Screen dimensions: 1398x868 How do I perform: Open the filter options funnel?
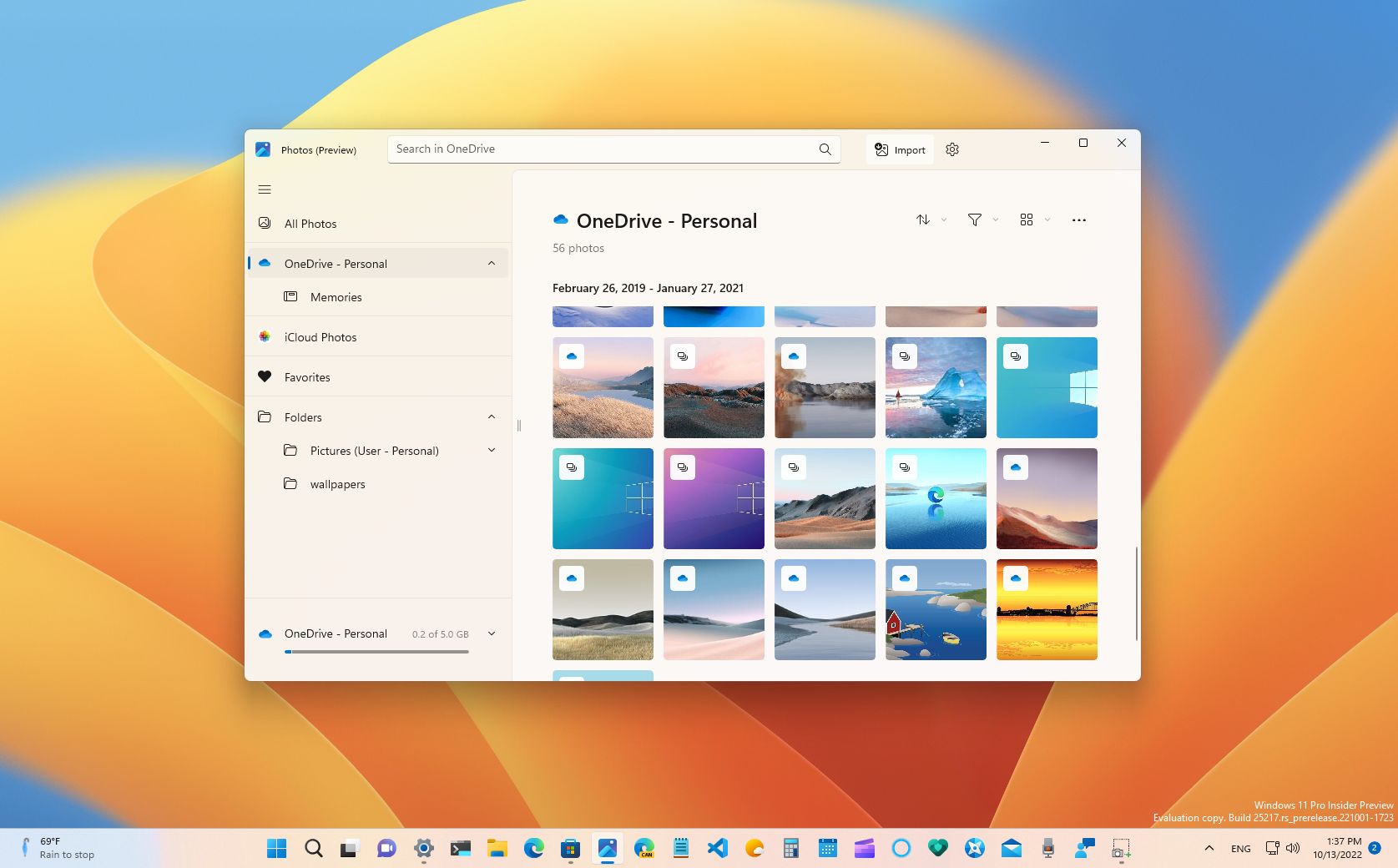click(974, 220)
